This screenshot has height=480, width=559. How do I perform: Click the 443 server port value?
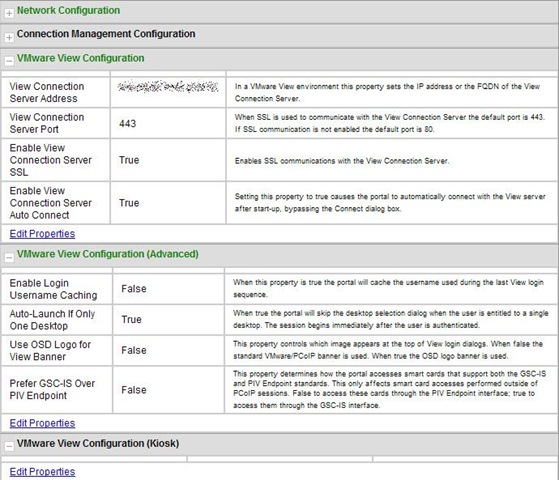pyautogui.click(x=128, y=123)
